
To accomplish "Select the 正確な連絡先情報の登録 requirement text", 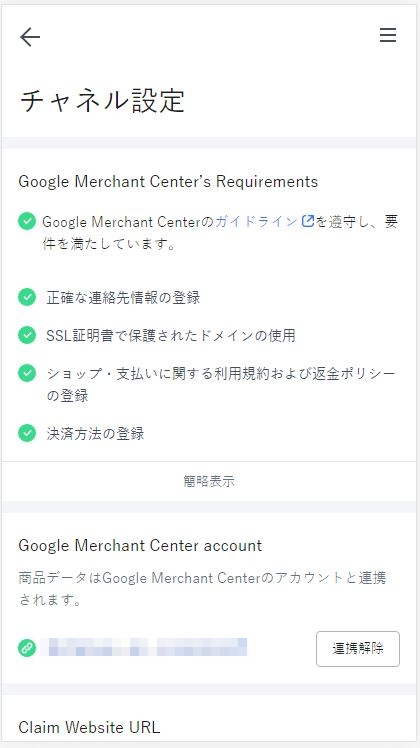I will (x=123, y=298).
